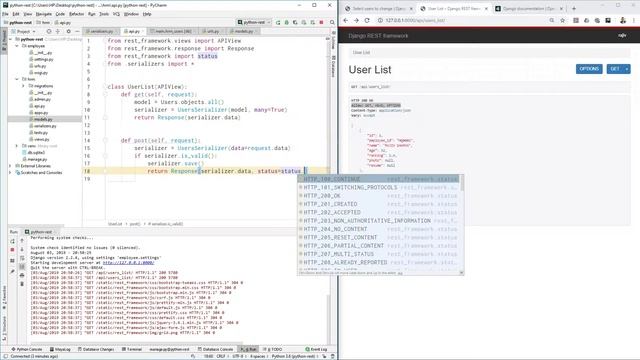Click the OPTIONS button

589,69
